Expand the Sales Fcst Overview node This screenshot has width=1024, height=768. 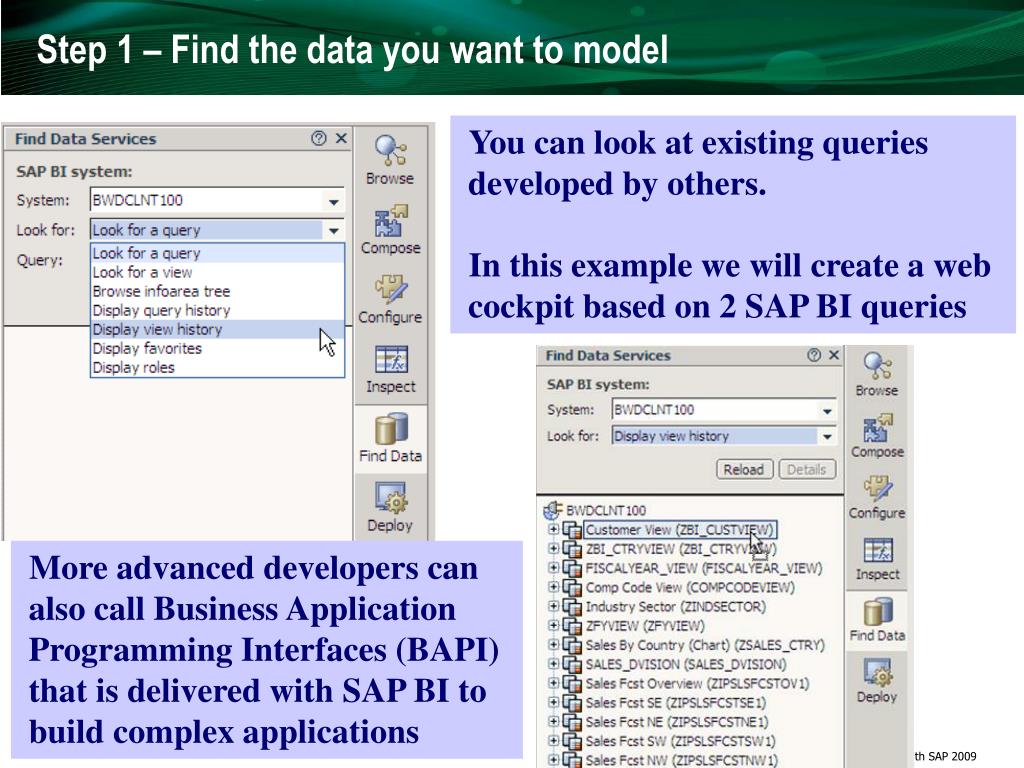553,683
